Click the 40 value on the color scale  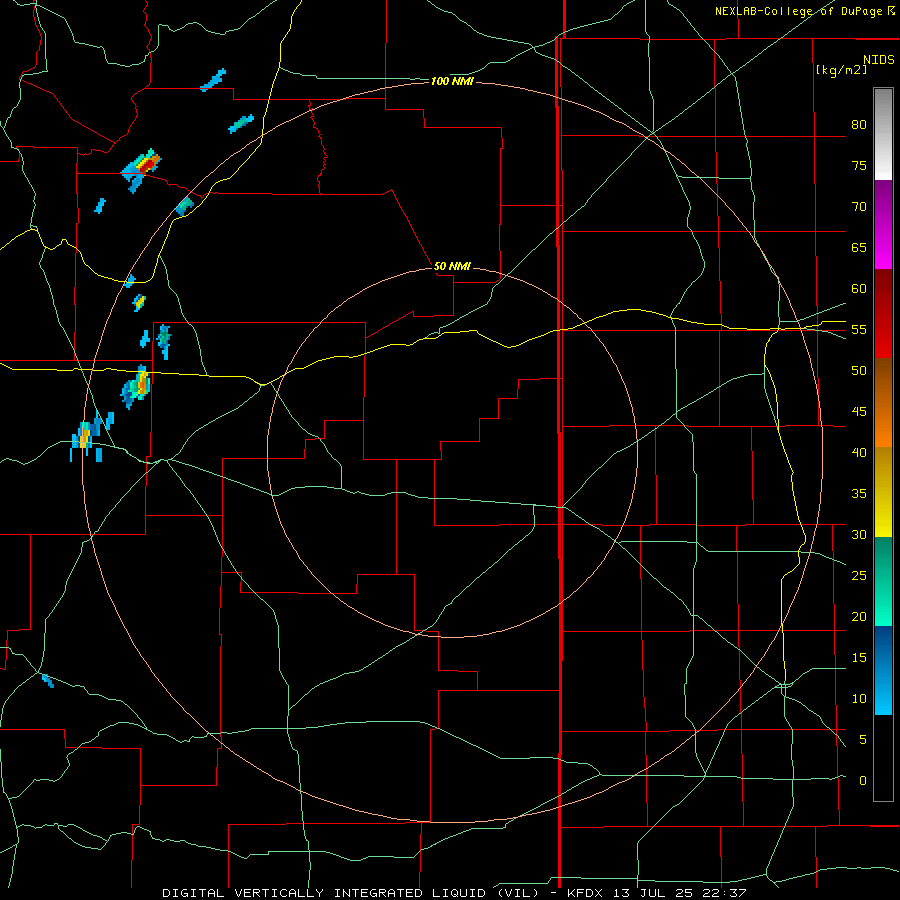859,452
